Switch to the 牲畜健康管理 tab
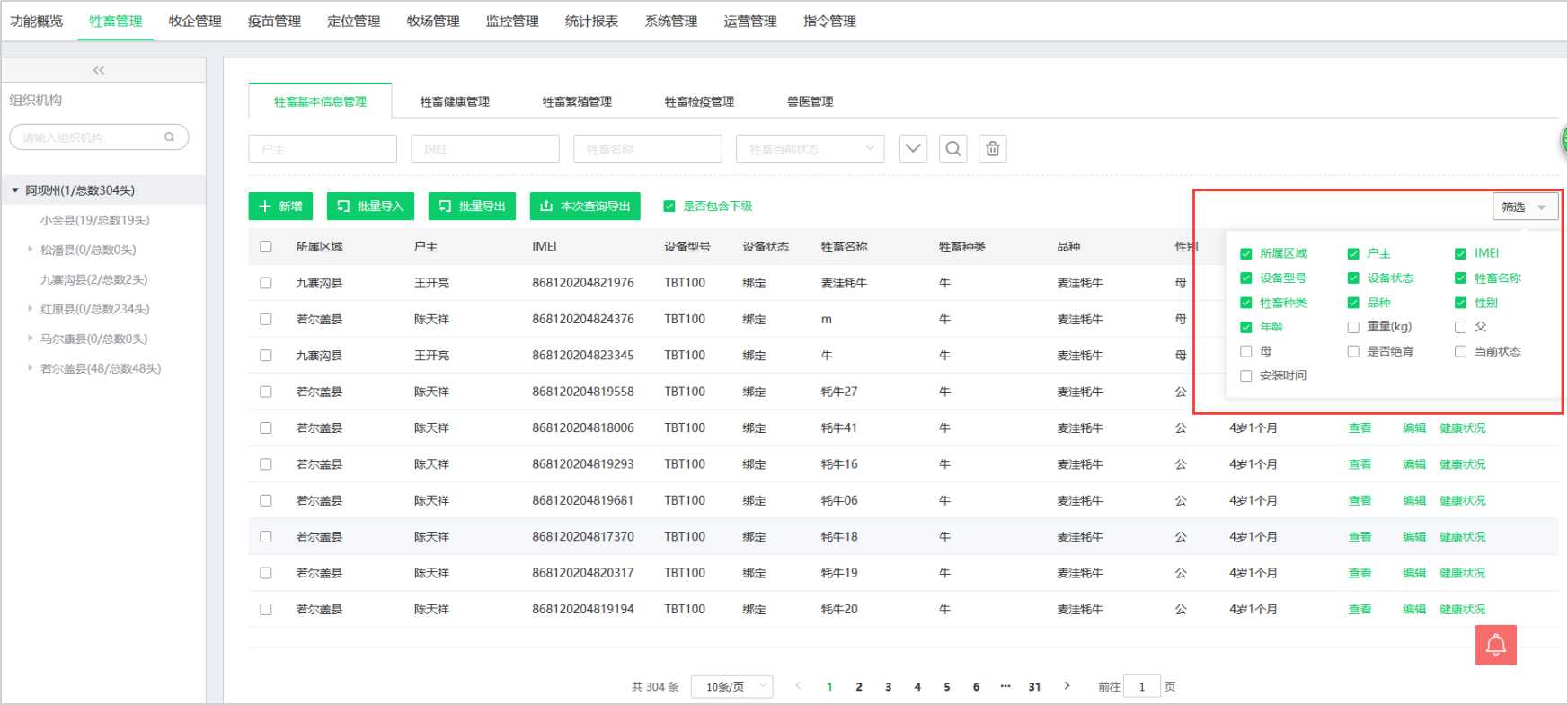The height and width of the screenshot is (705, 1568). click(455, 102)
